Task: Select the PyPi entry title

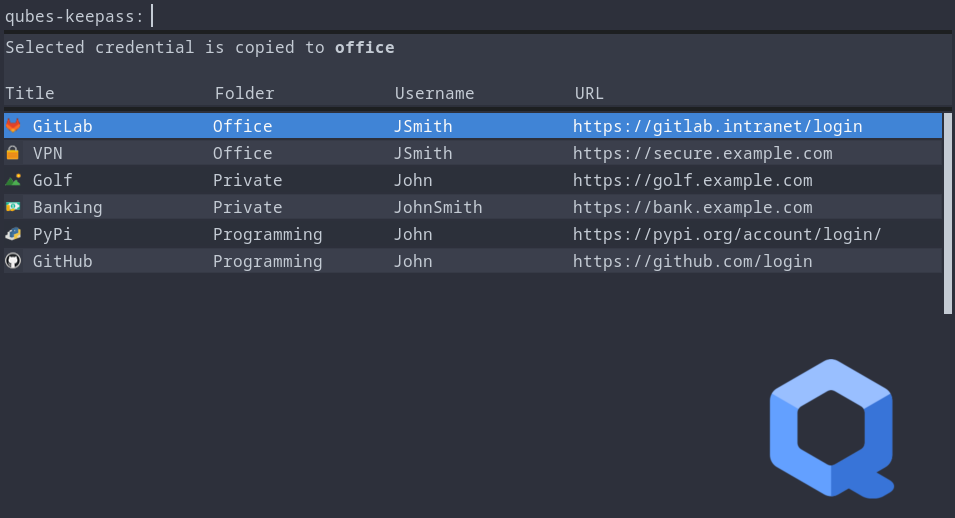Action: [52, 235]
